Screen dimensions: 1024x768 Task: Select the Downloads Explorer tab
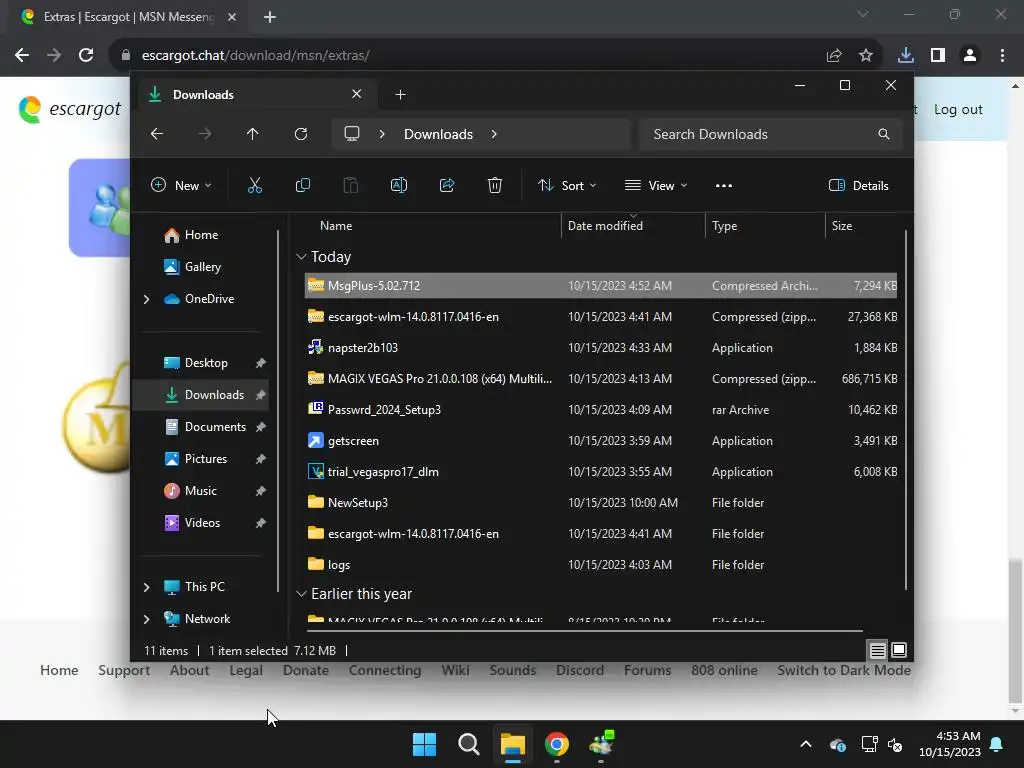click(256, 95)
